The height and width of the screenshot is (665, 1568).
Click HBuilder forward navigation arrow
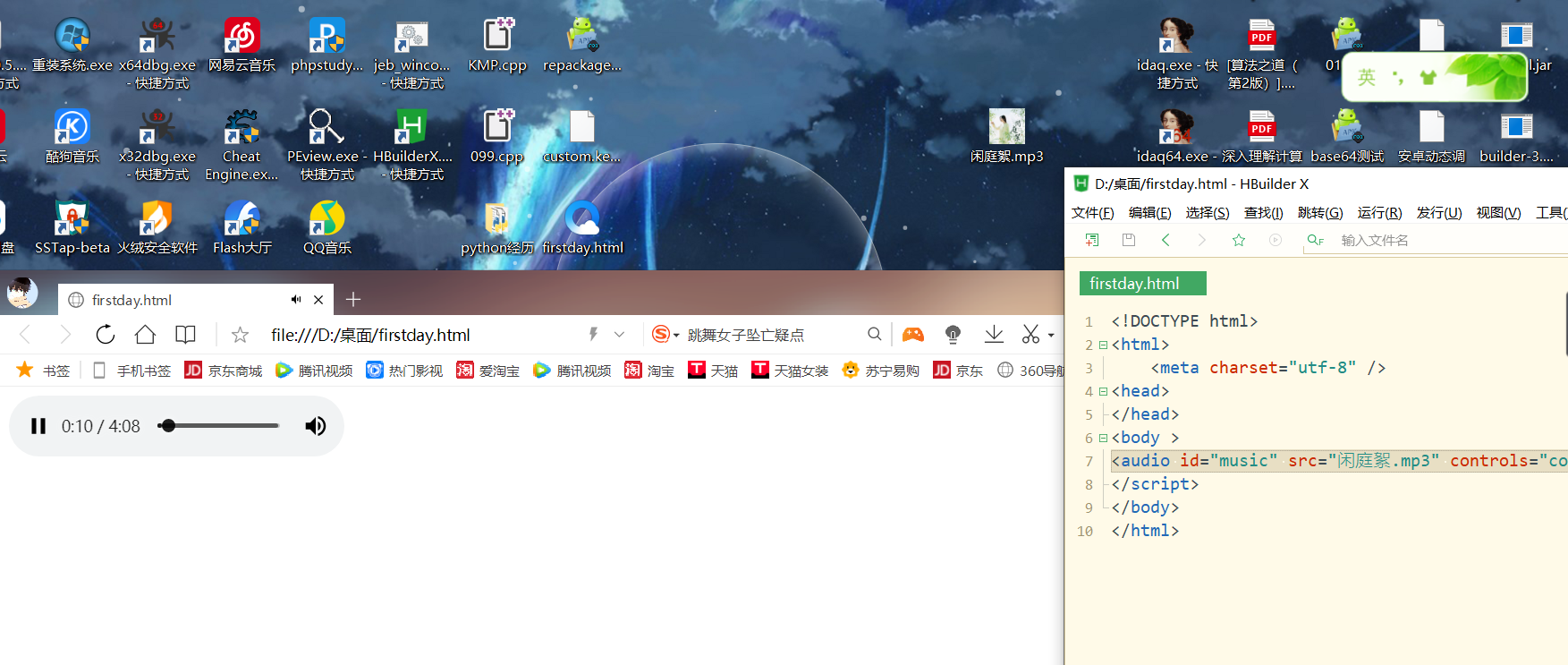point(1202,240)
